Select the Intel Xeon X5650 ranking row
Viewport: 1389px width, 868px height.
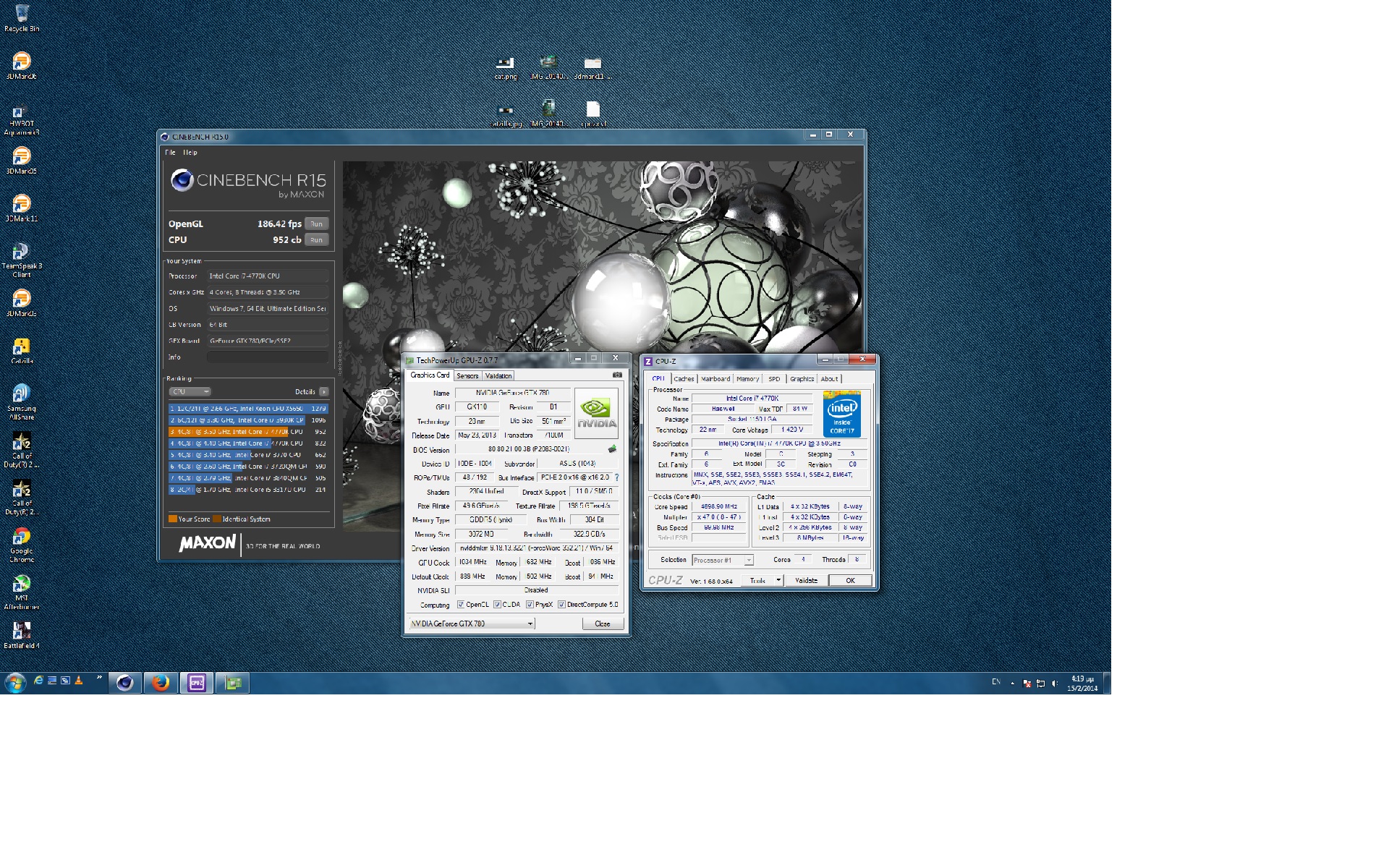click(x=248, y=409)
